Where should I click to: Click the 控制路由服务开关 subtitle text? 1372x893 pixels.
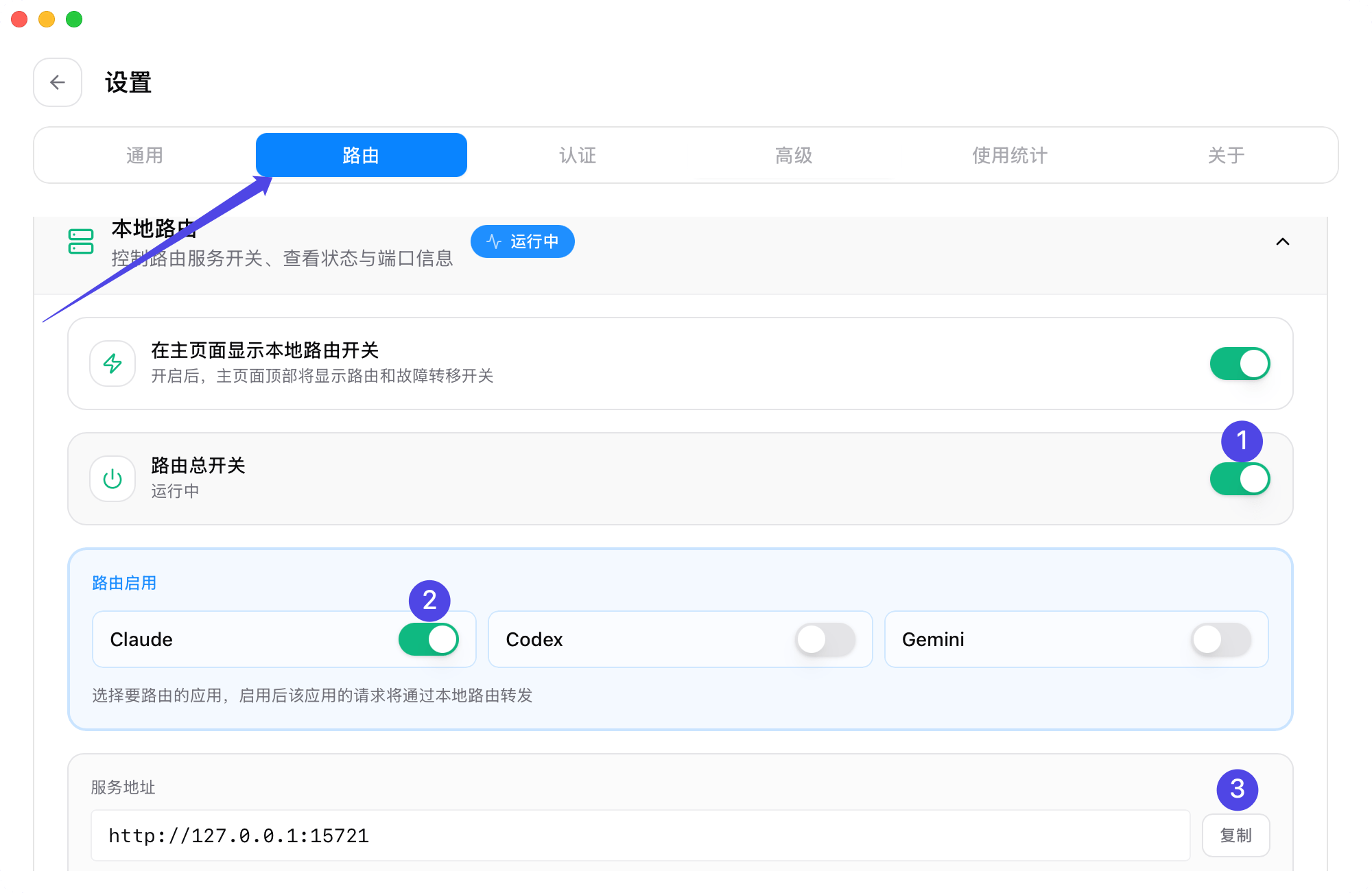tap(282, 258)
